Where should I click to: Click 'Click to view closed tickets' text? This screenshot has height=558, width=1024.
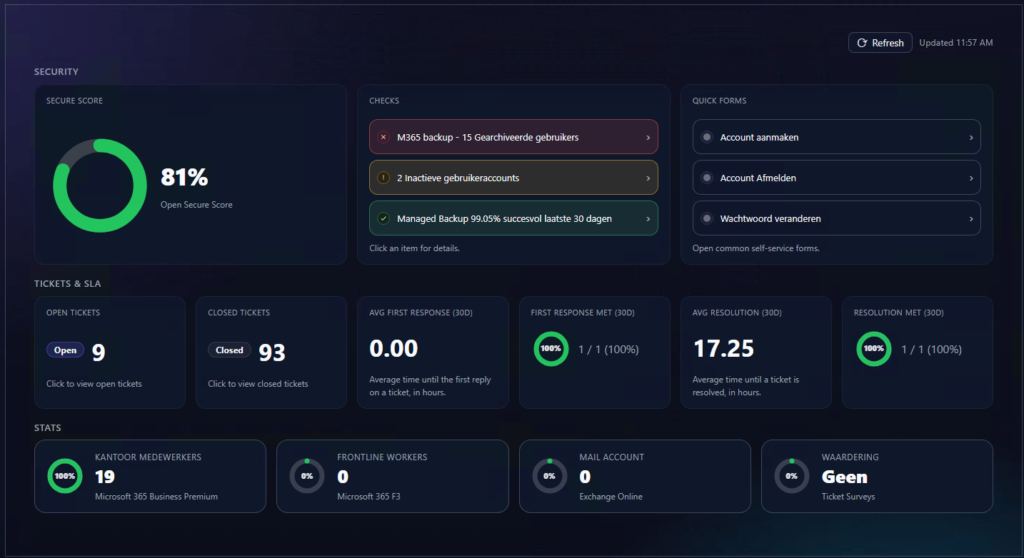pyautogui.click(x=258, y=384)
